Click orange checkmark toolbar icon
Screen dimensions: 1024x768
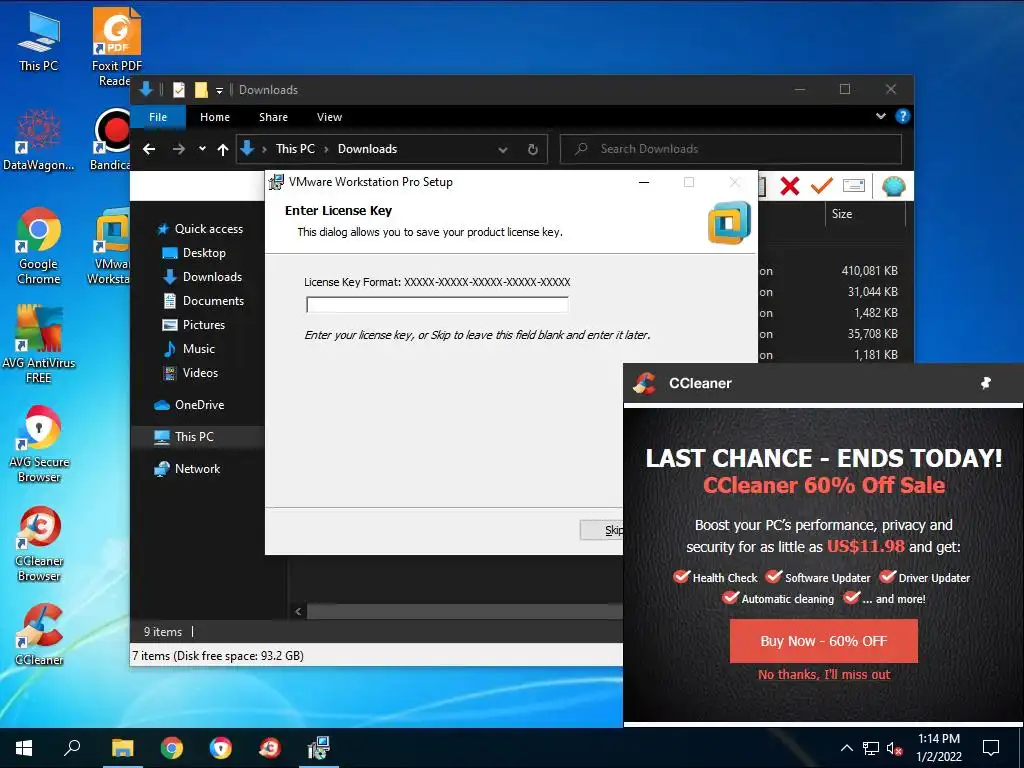point(821,186)
